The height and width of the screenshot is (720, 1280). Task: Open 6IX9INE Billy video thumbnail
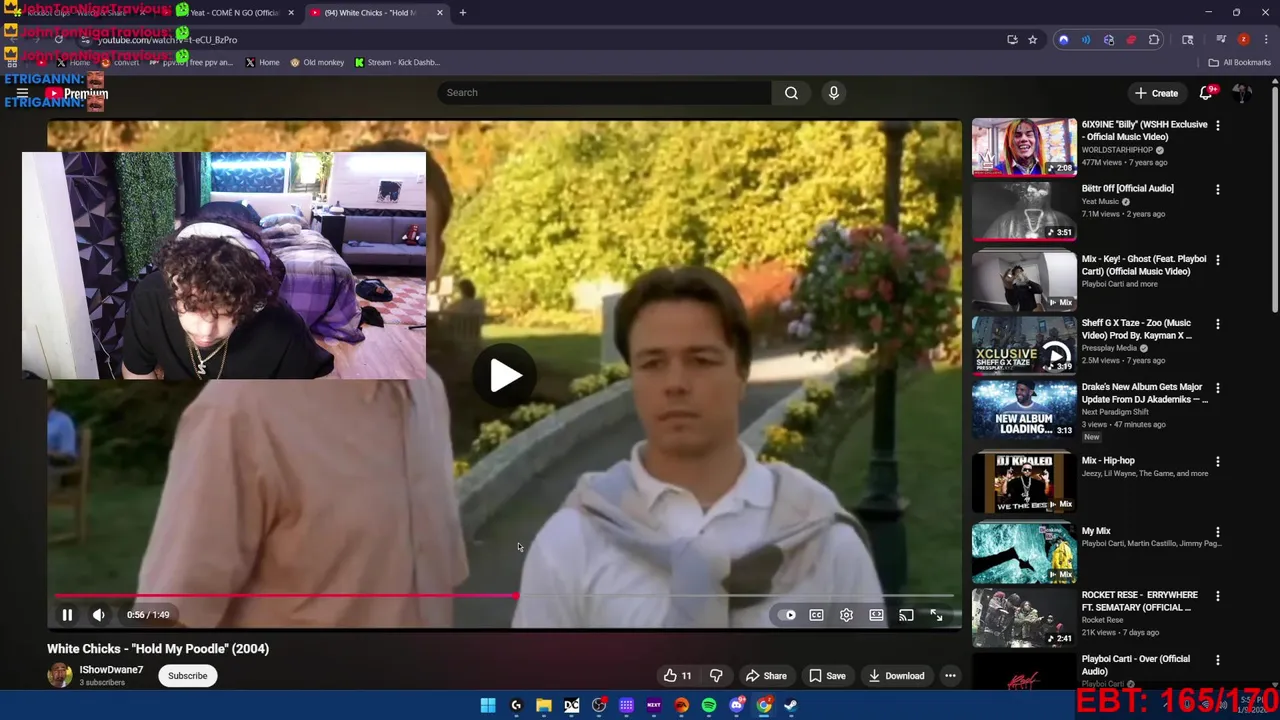[x=1024, y=147]
